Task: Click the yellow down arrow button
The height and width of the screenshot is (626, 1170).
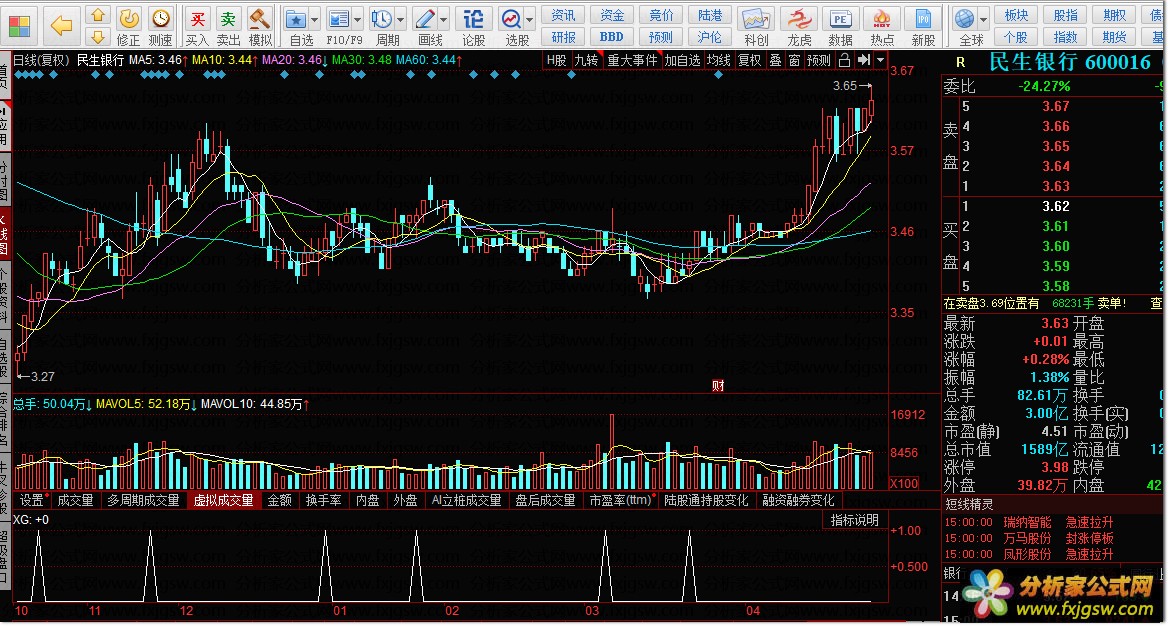Action: click(98, 36)
